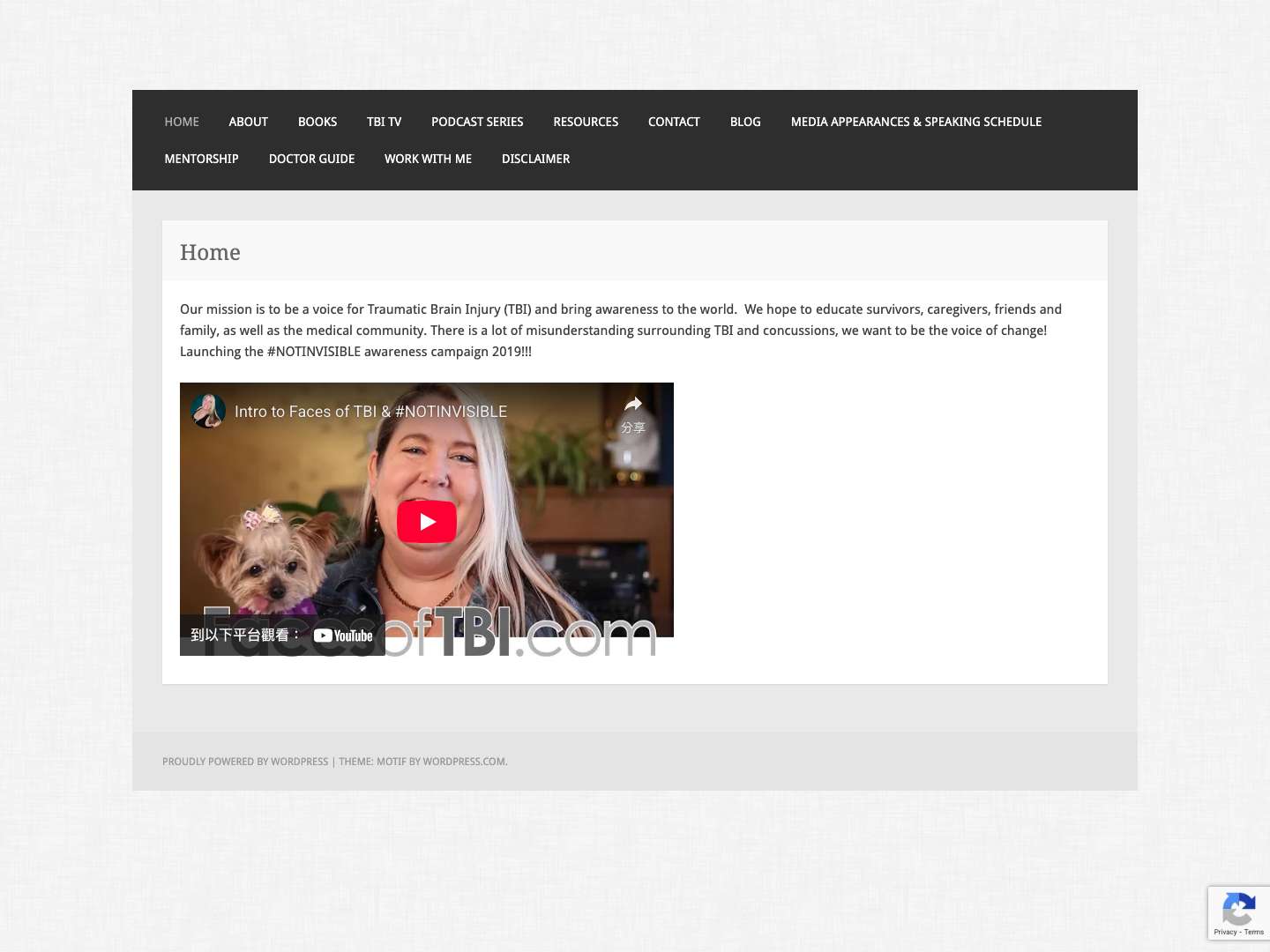View the DISCLAIMER page
1270x952 pixels.
point(535,159)
